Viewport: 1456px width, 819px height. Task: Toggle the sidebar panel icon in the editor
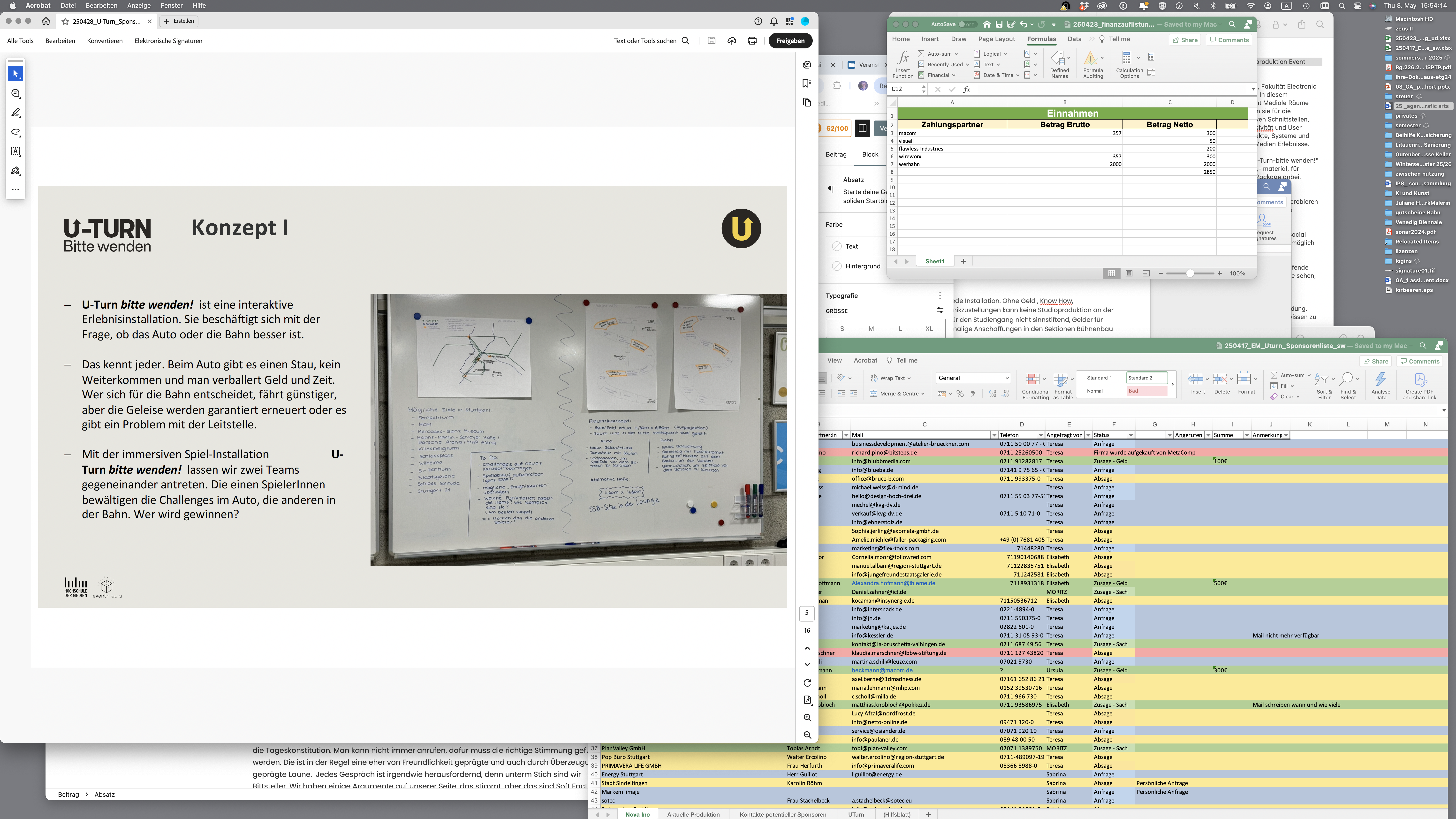863,128
